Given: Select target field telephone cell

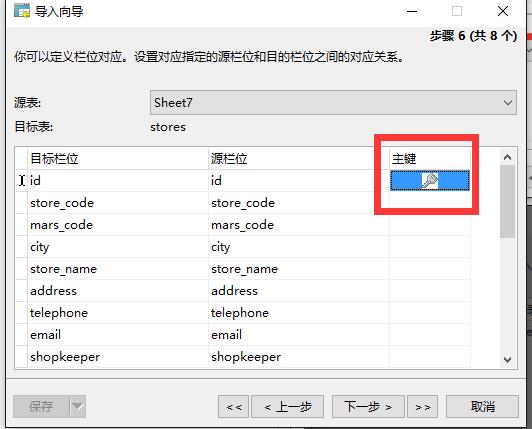Looking at the screenshot, I should coord(118,313).
